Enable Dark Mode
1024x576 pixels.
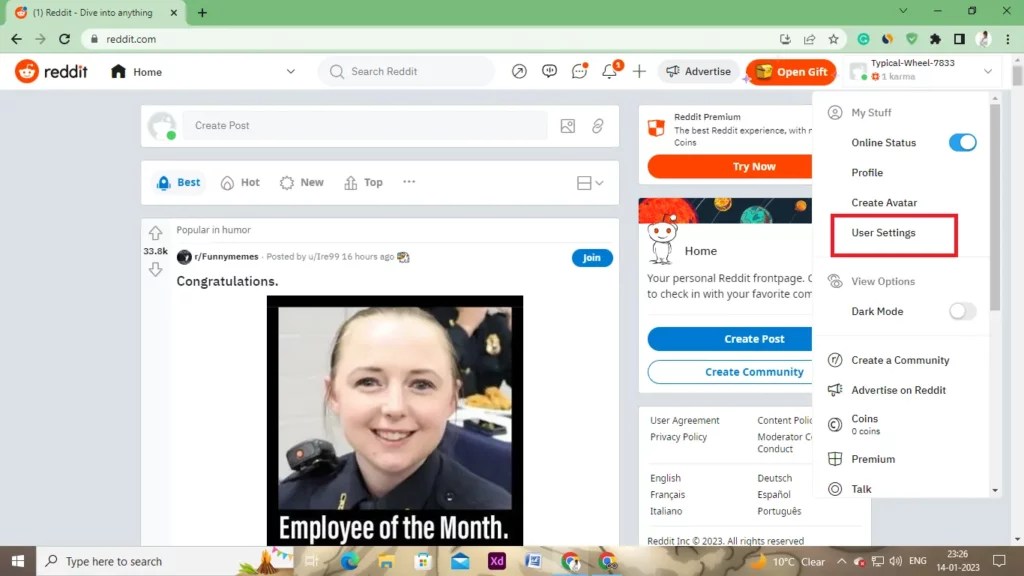[x=962, y=311]
